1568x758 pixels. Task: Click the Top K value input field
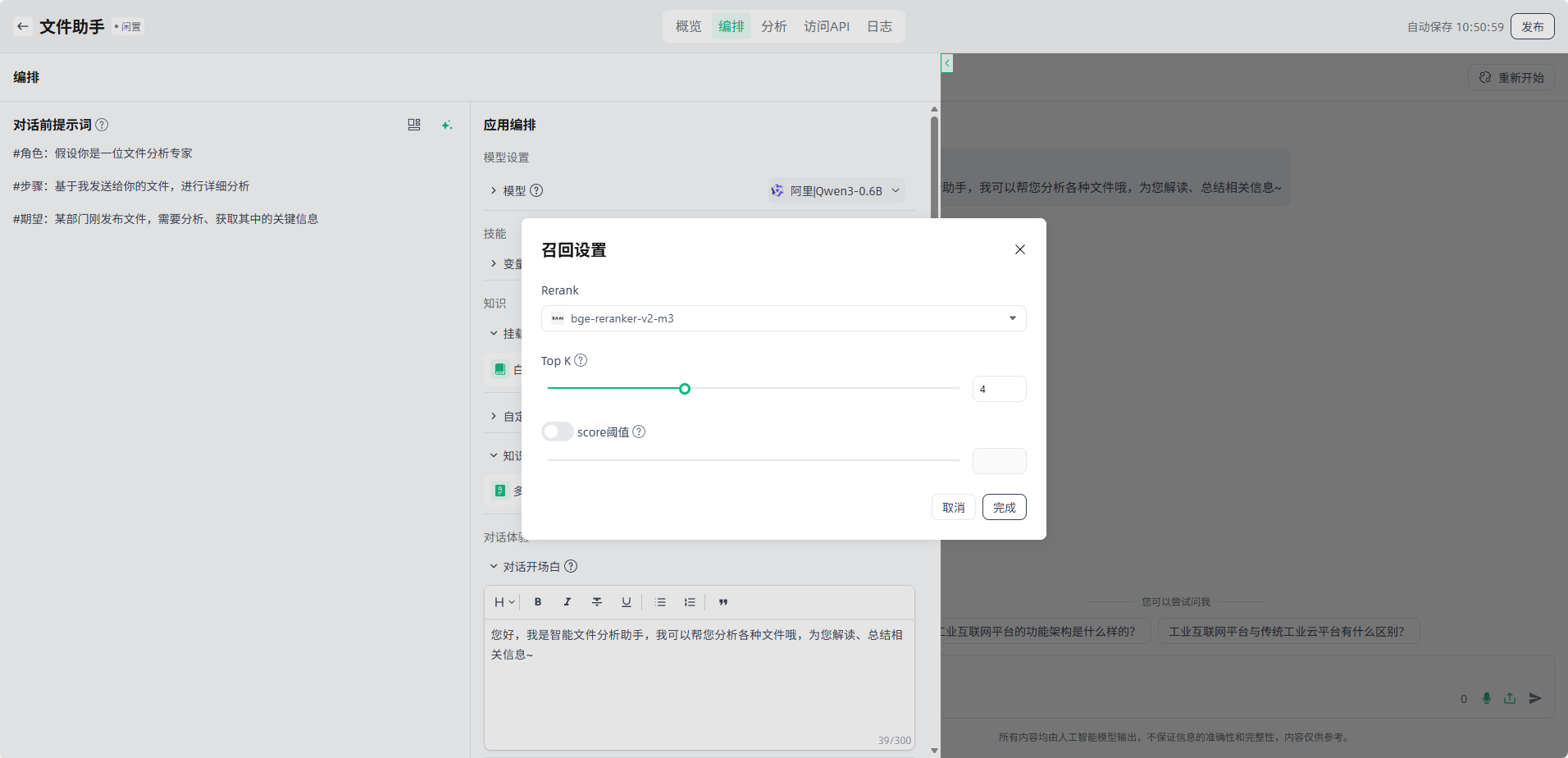click(x=999, y=389)
